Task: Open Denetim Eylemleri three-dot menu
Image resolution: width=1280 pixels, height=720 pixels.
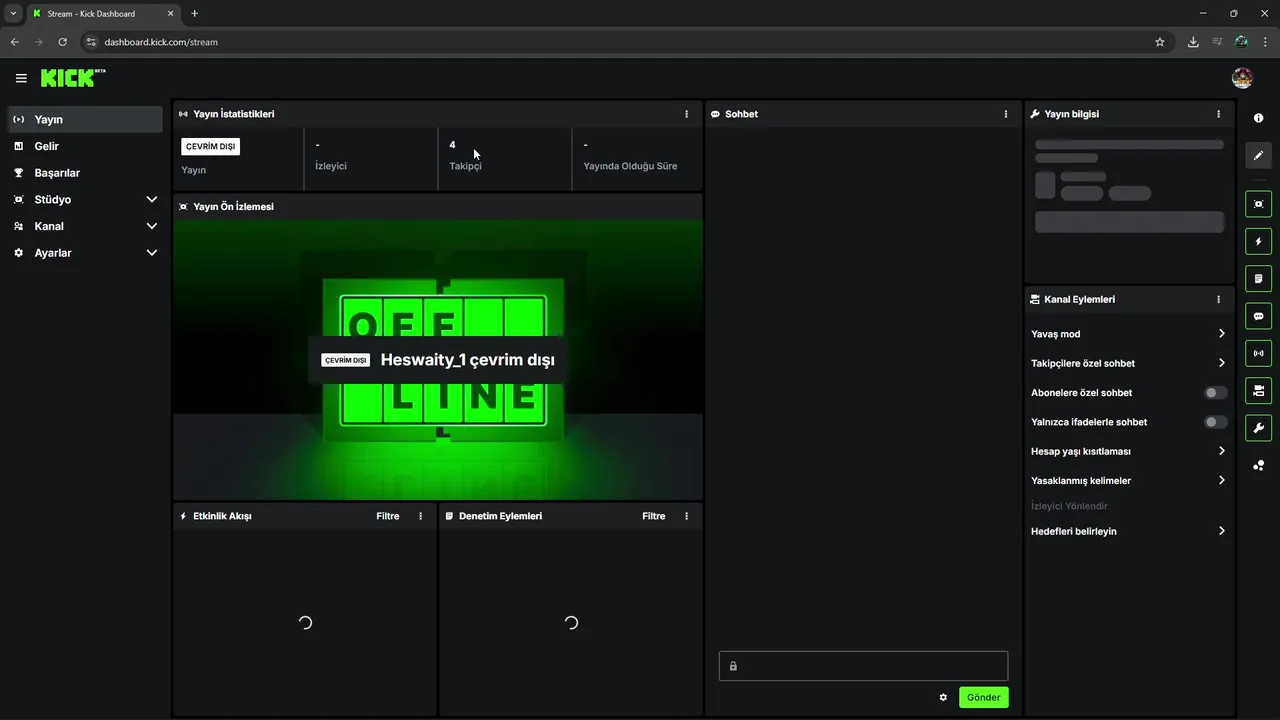Action: click(x=686, y=516)
